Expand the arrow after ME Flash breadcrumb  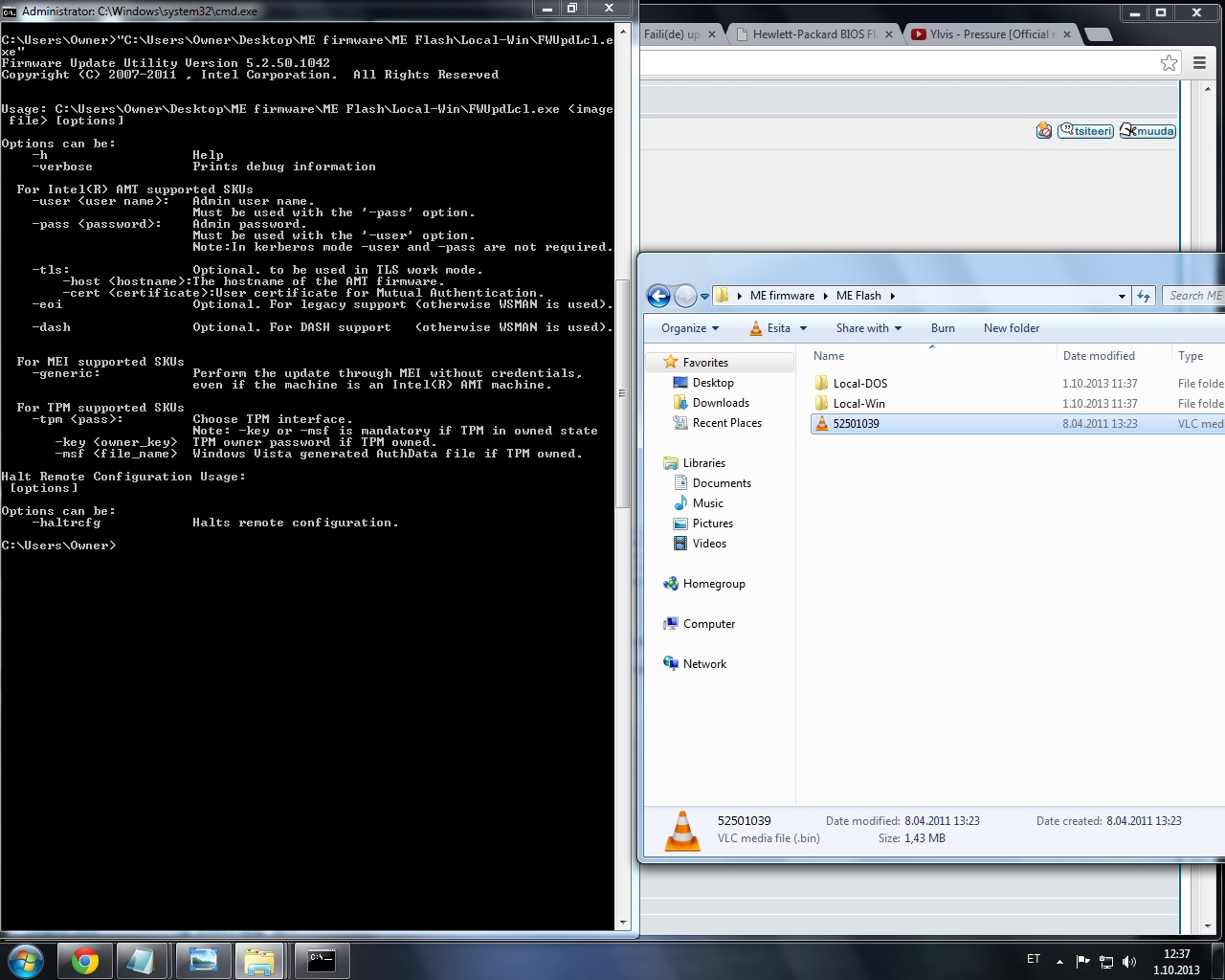click(x=893, y=296)
